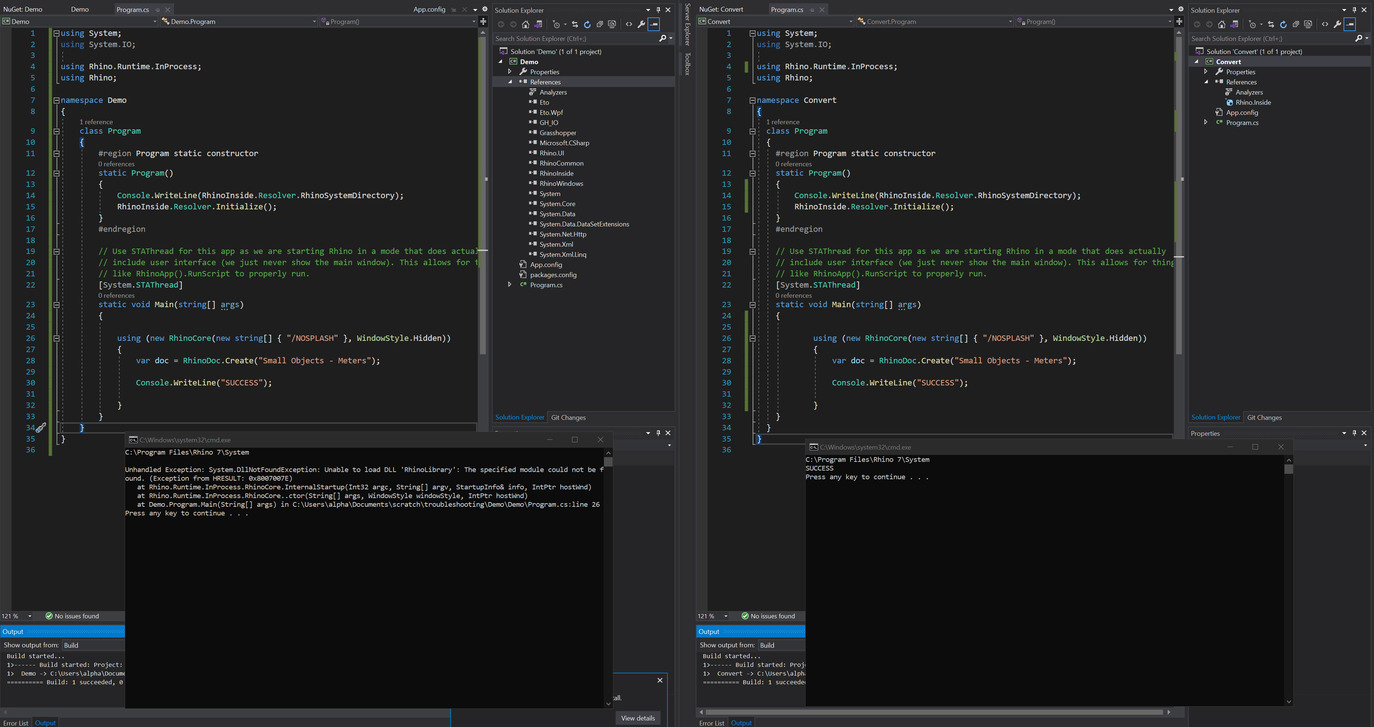Open the 121 % zoom dropdown in left editor
The width and height of the screenshot is (1374, 727).
click(x=30, y=616)
